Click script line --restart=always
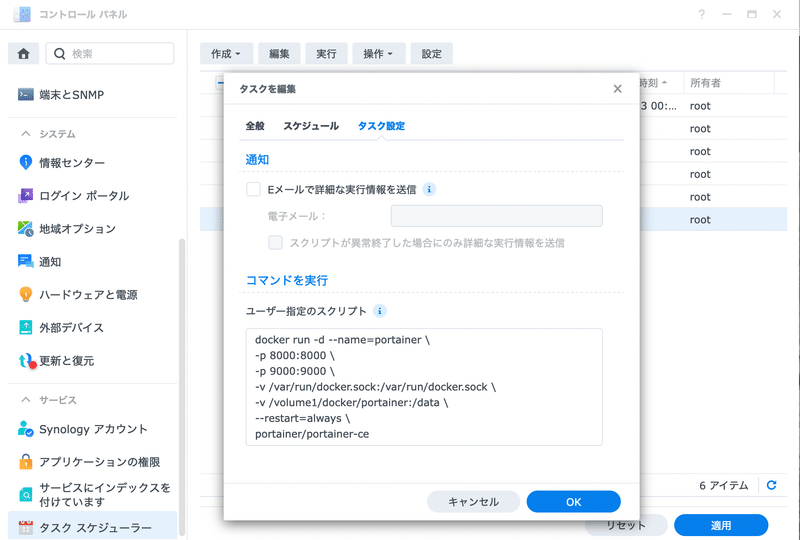This screenshot has height=540, width=800. pos(303,418)
